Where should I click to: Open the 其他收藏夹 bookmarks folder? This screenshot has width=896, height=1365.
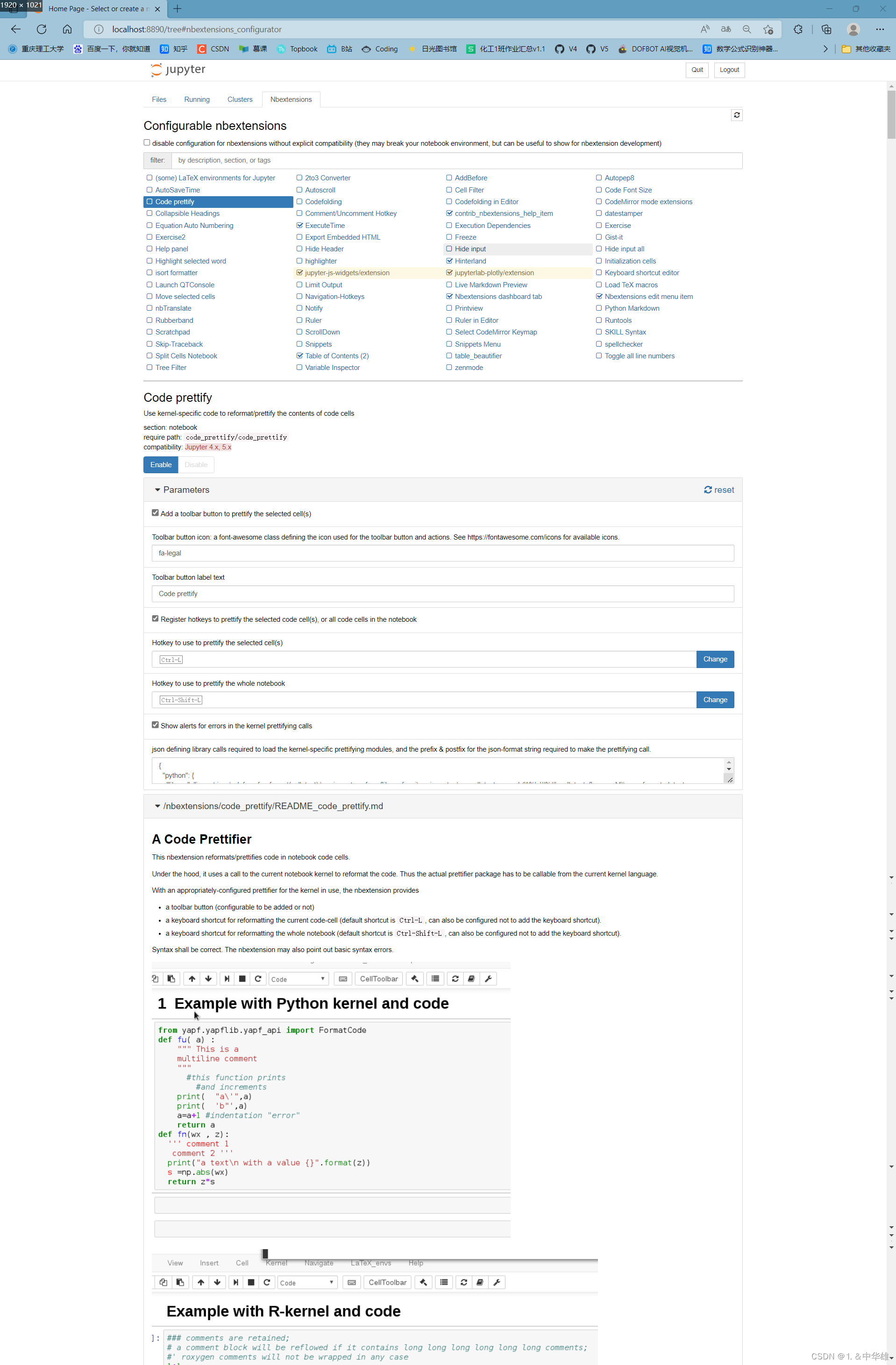point(866,49)
